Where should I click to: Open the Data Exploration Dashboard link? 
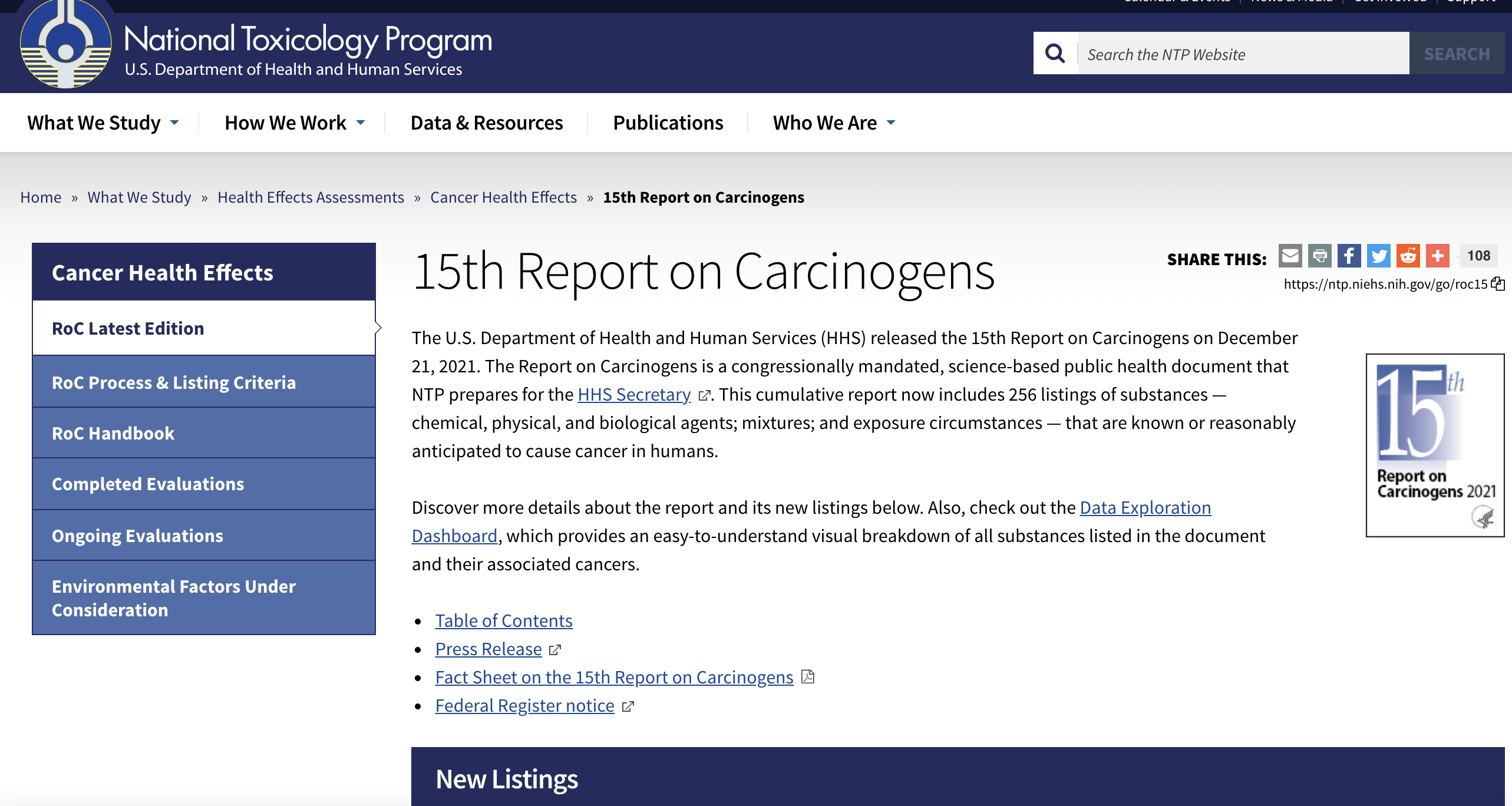pos(1145,507)
